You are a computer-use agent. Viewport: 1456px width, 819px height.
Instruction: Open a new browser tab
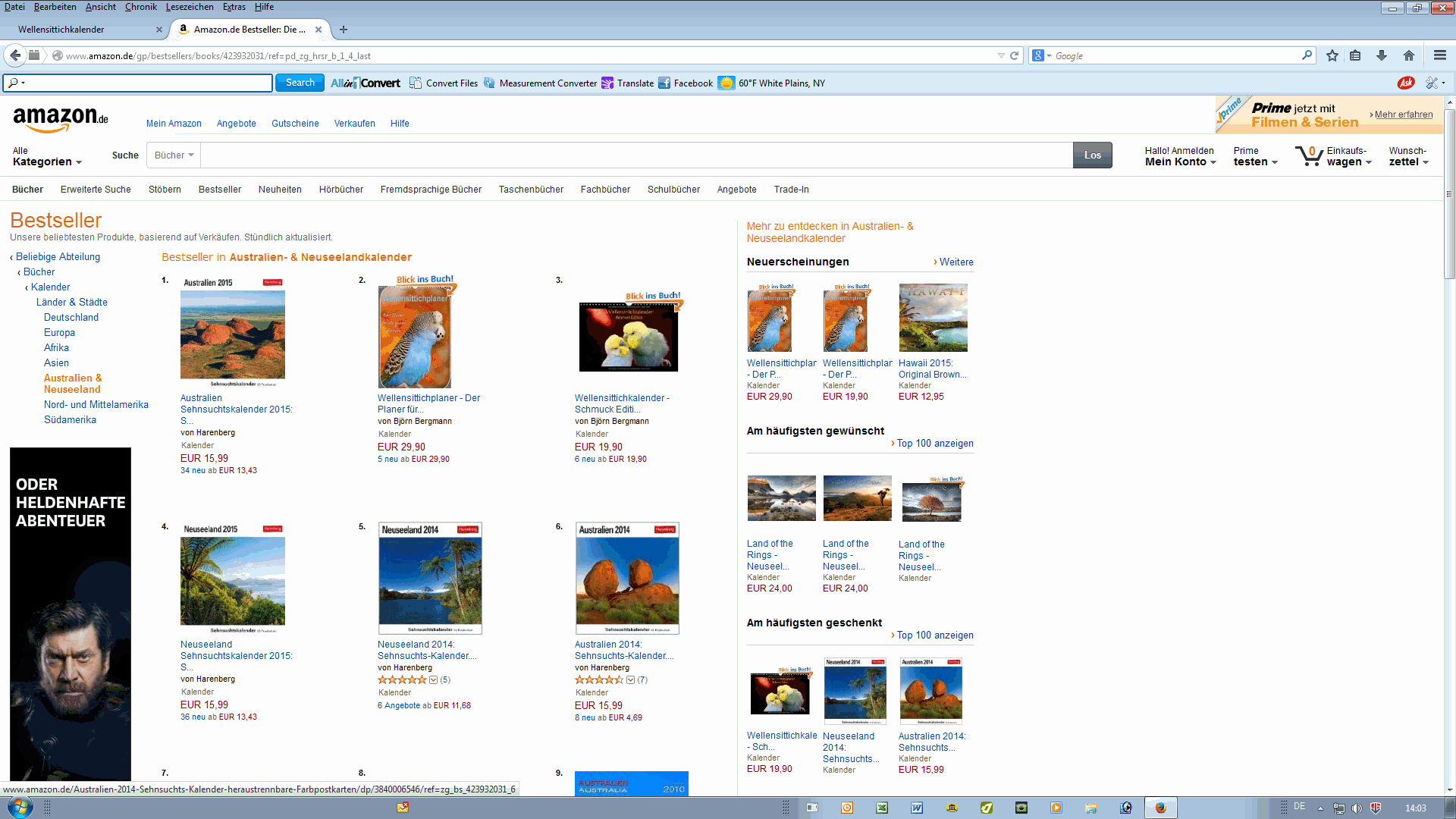point(344,30)
